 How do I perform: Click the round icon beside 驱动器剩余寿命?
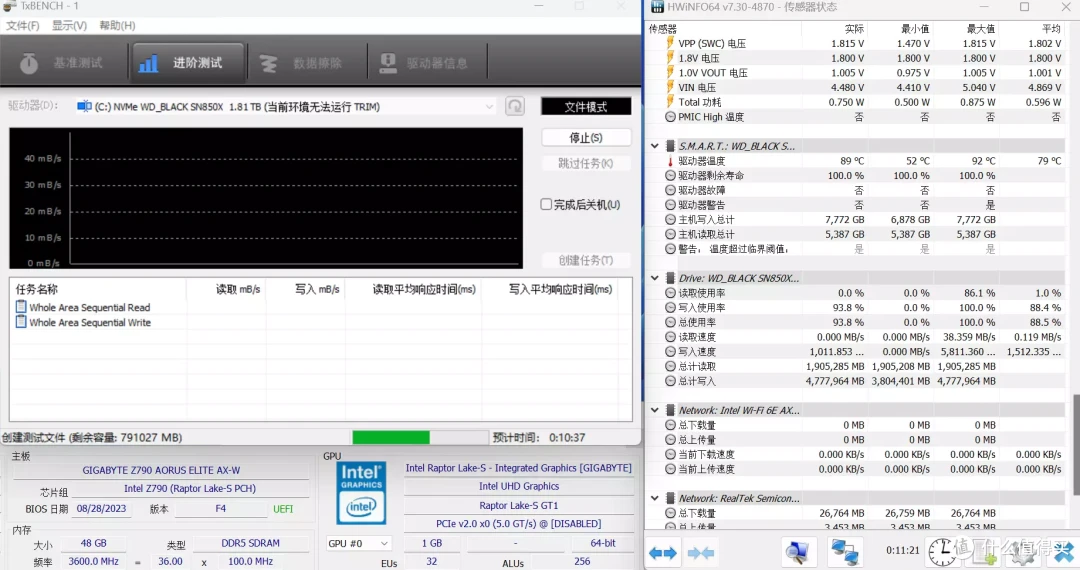(670, 176)
